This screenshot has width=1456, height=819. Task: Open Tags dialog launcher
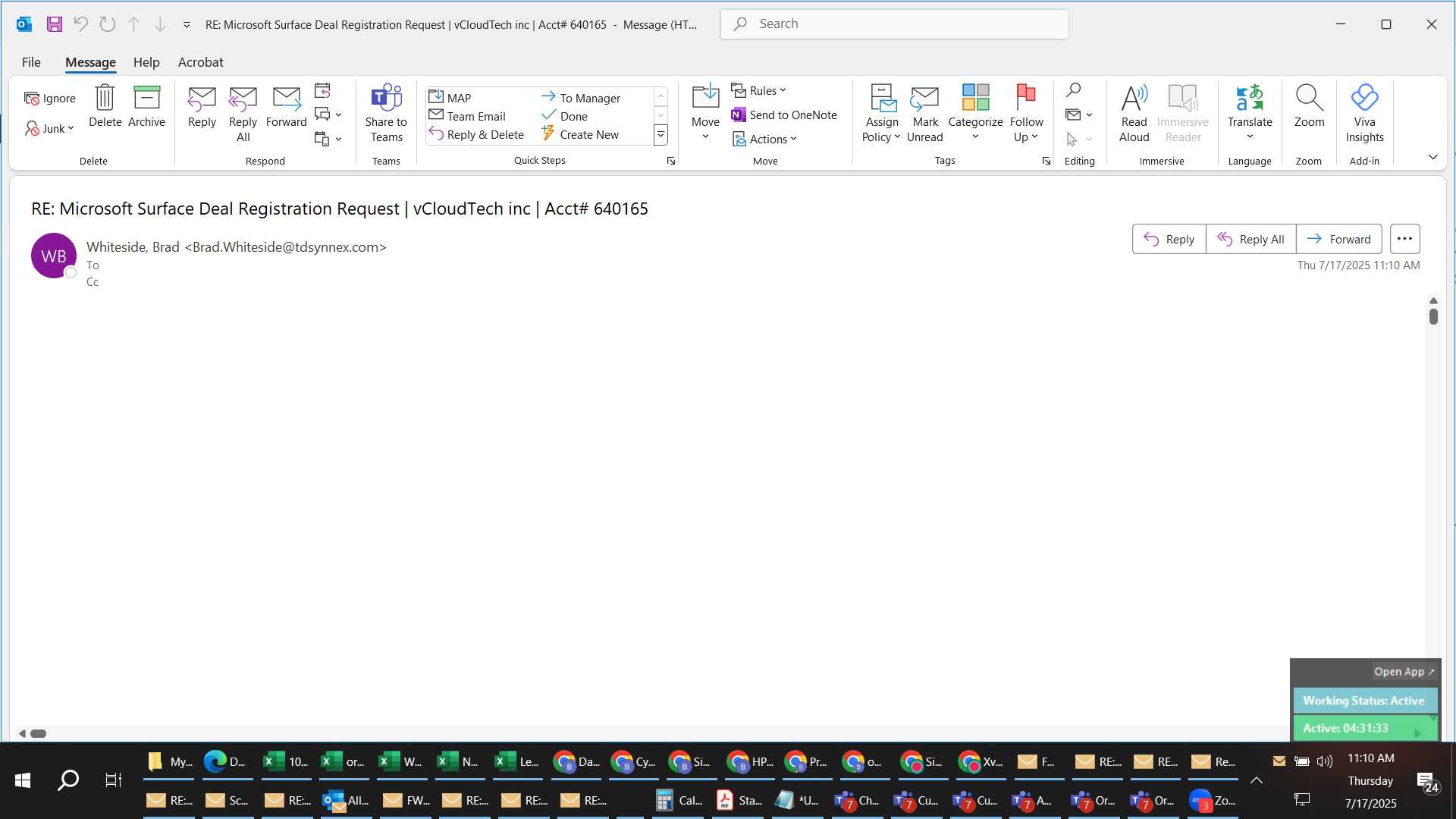tap(1046, 161)
